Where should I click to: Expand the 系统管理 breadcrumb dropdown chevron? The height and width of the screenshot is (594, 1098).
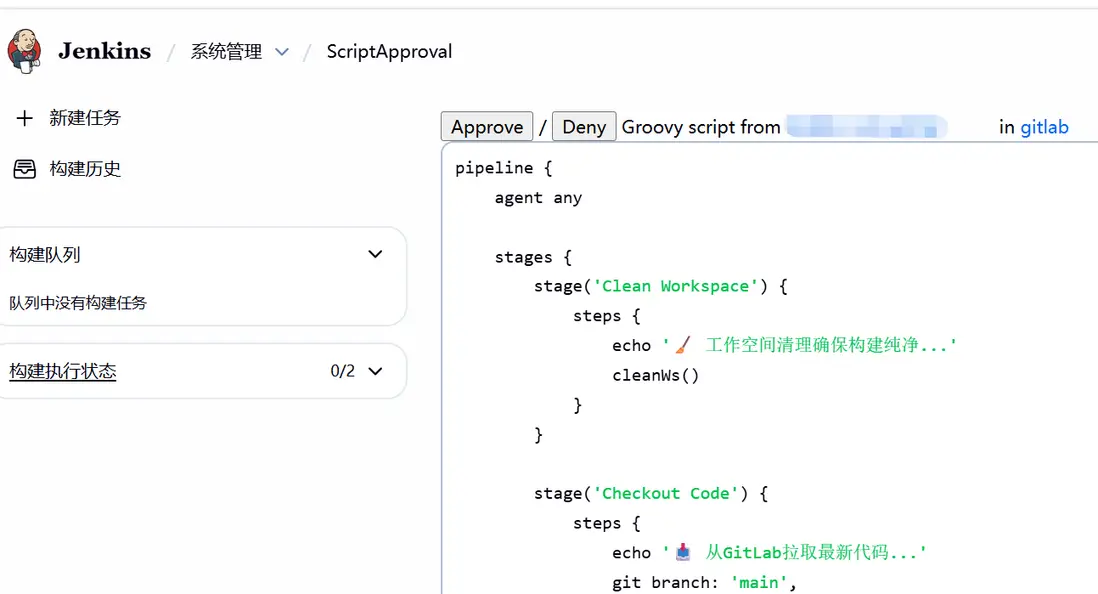pos(282,52)
